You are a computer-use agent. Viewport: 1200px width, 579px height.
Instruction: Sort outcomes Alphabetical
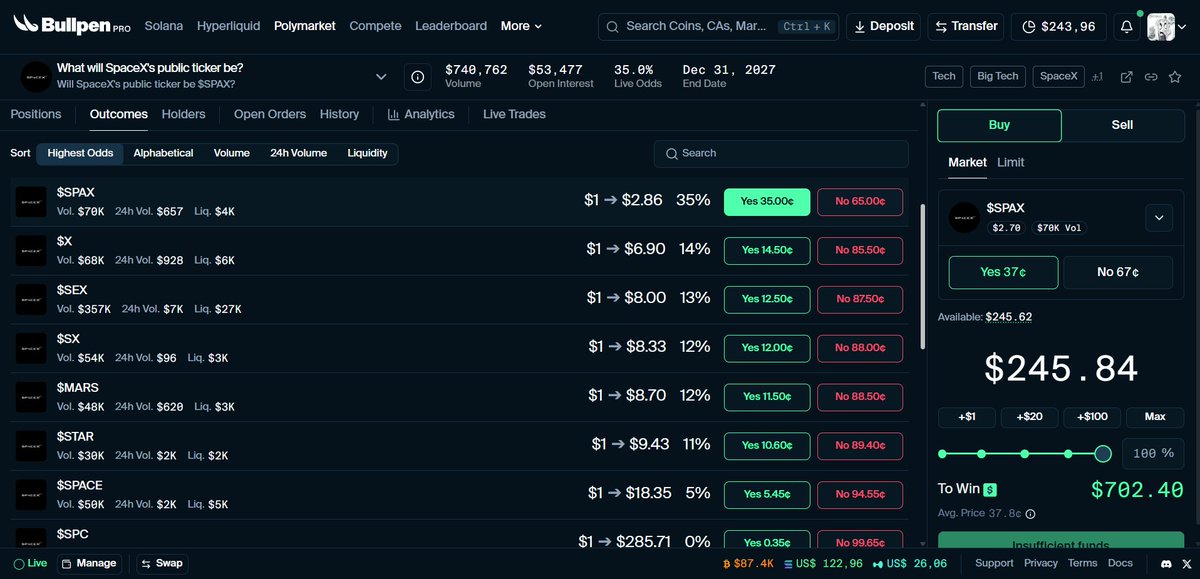coord(163,153)
